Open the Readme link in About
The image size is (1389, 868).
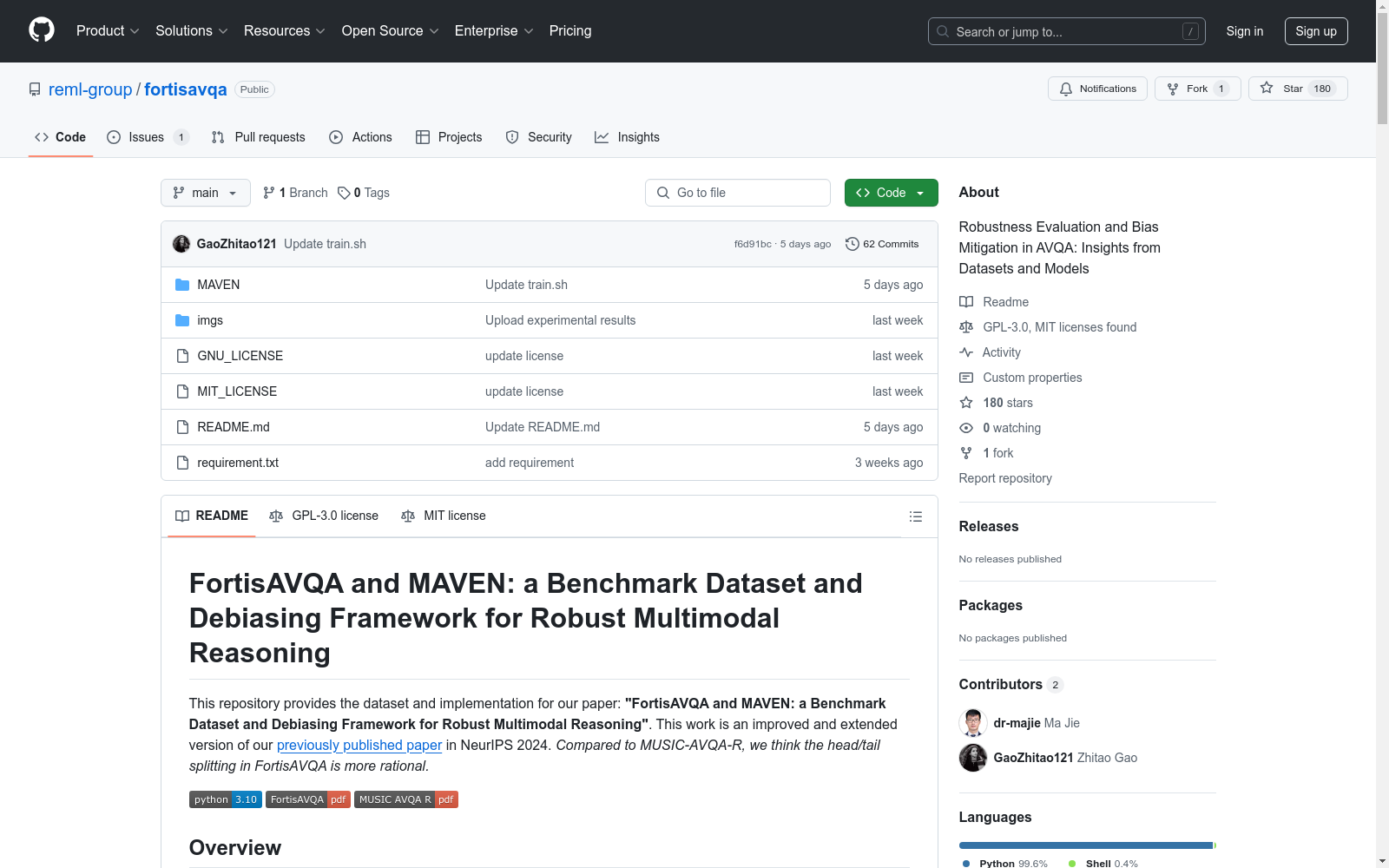click(x=994, y=302)
